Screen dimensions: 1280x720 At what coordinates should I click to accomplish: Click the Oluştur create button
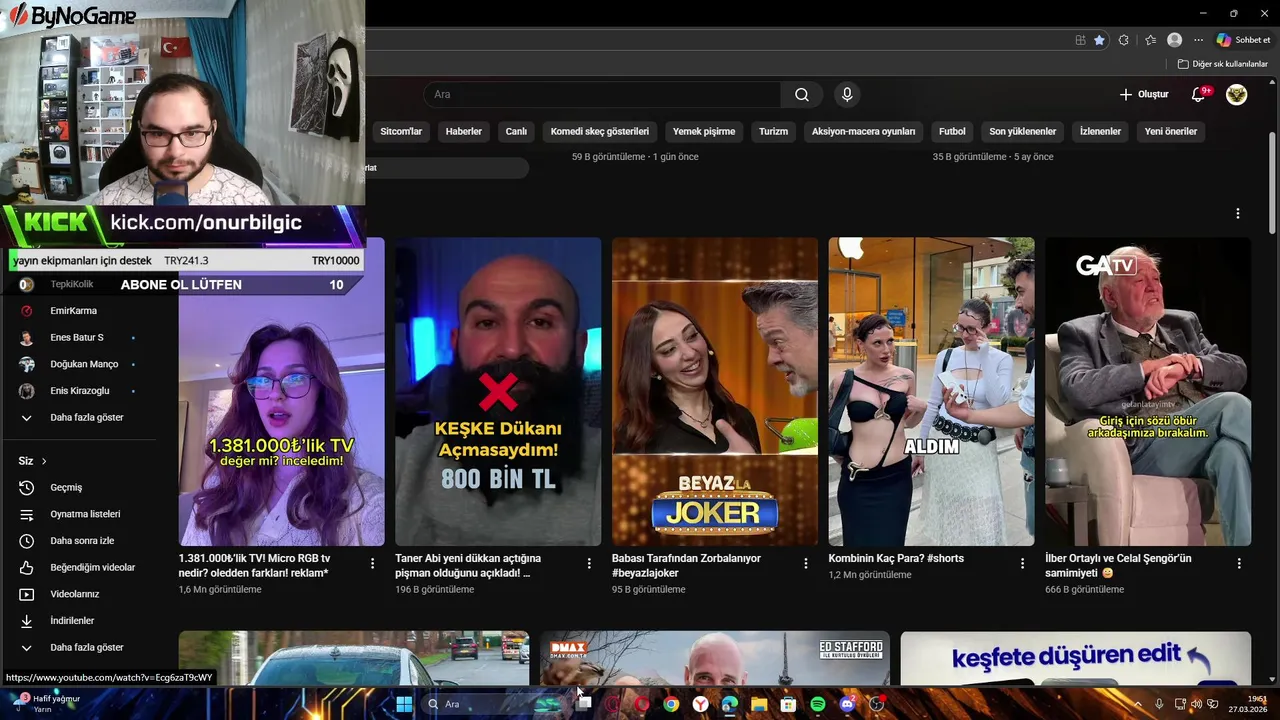[1144, 94]
